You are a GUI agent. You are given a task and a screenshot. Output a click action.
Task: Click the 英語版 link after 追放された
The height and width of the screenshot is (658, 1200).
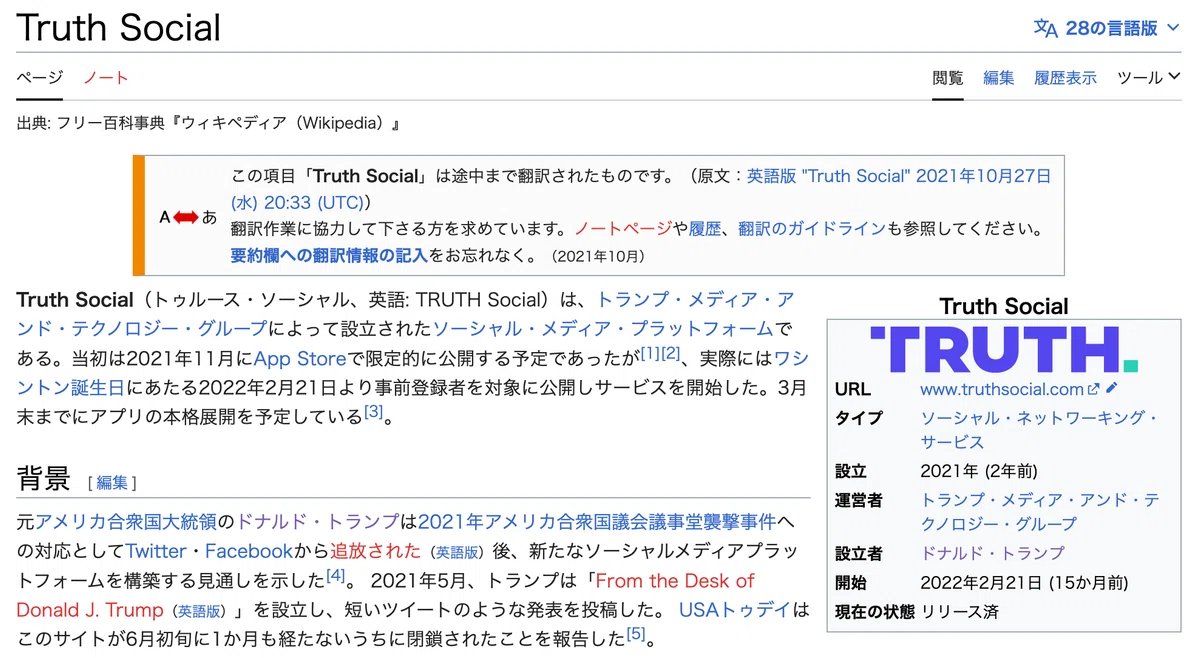456,552
